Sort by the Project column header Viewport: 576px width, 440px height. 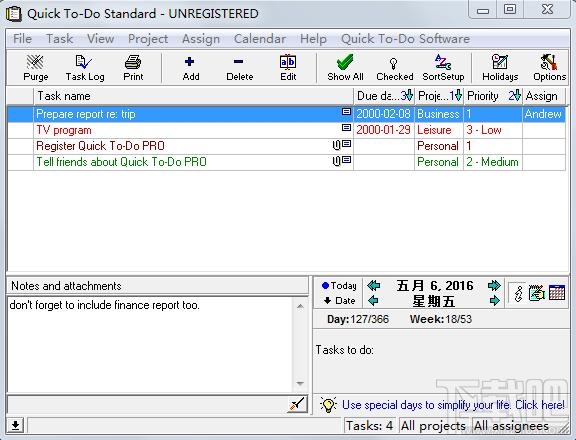tap(439, 96)
